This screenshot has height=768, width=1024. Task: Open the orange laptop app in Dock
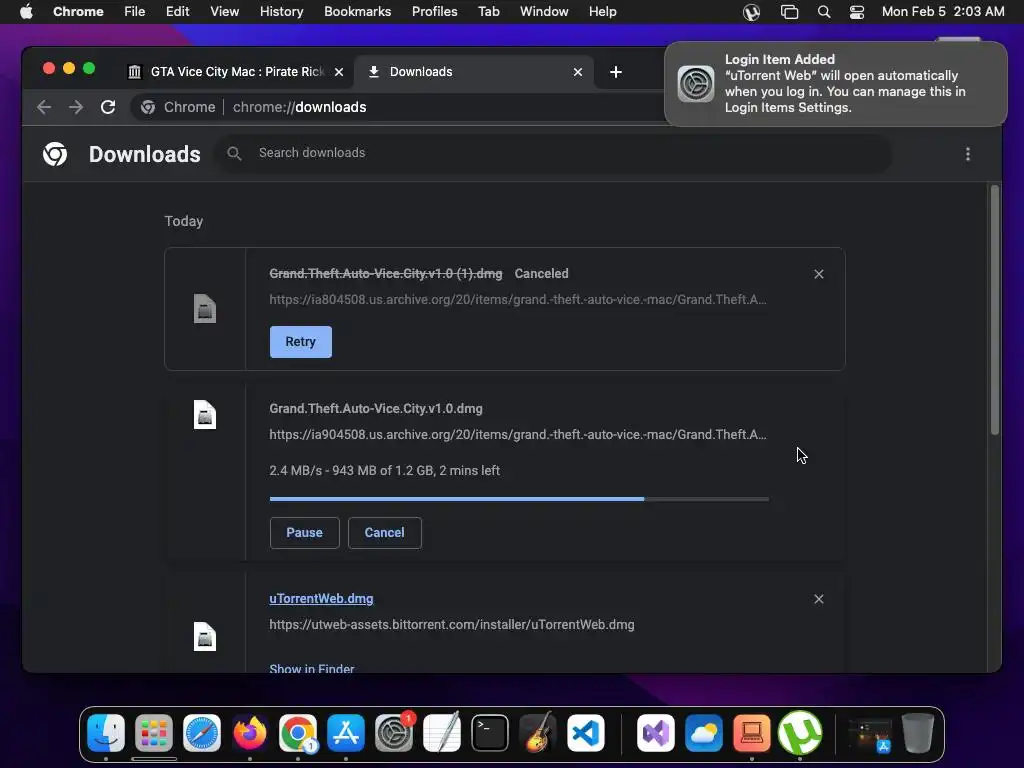752,733
